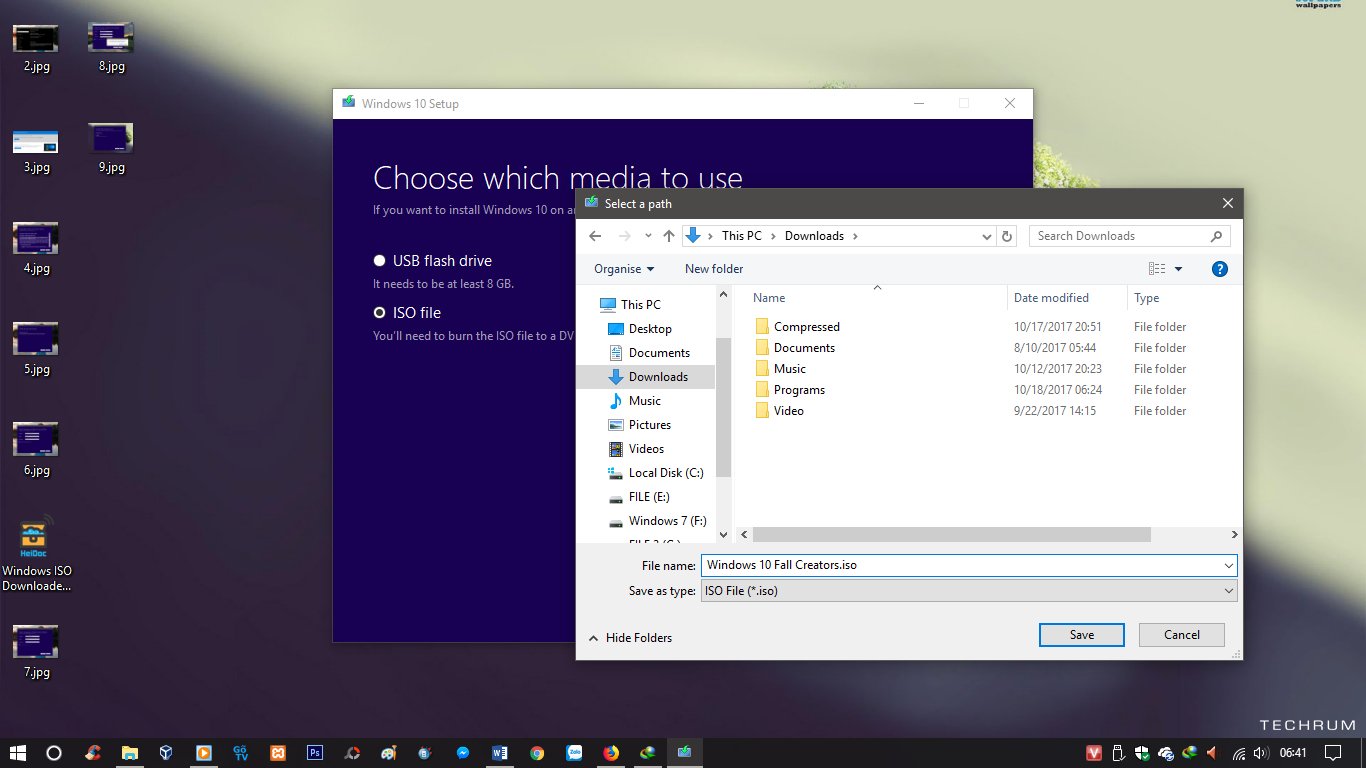The image size is (1366, 768).
Task: Click into the File name field
Action: click(960, 565)
